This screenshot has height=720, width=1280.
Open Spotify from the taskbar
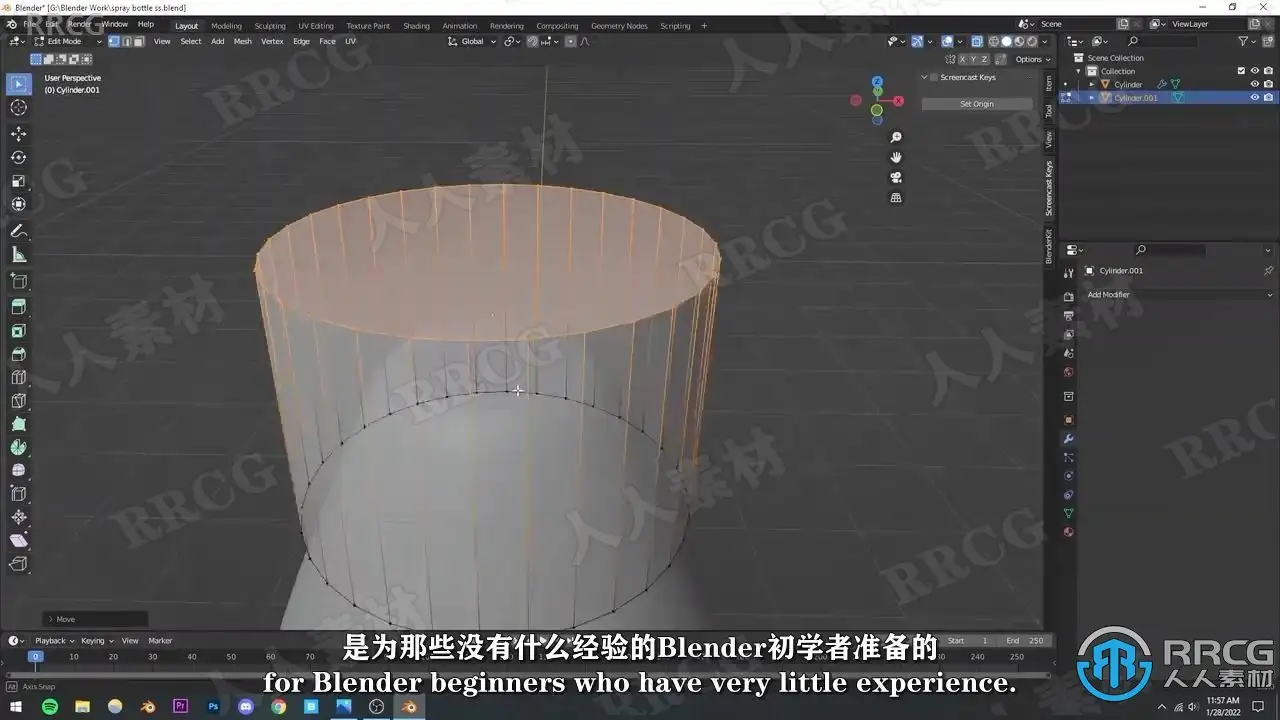(50, 707)
